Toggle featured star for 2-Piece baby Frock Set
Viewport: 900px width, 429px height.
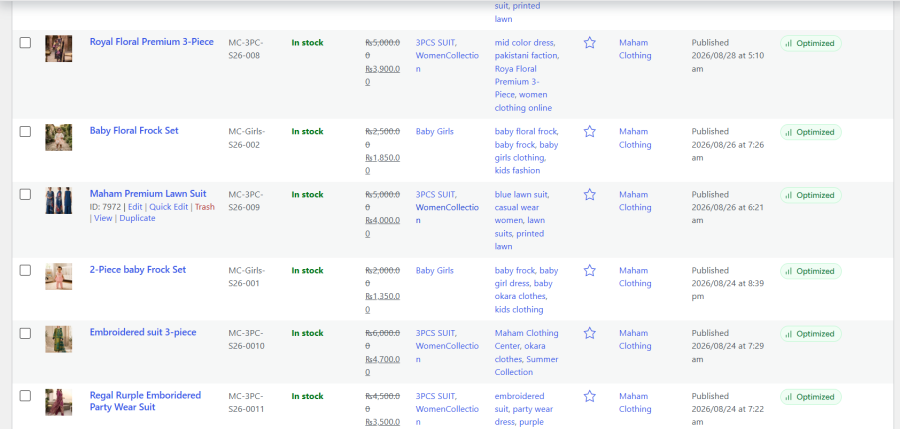589,270
